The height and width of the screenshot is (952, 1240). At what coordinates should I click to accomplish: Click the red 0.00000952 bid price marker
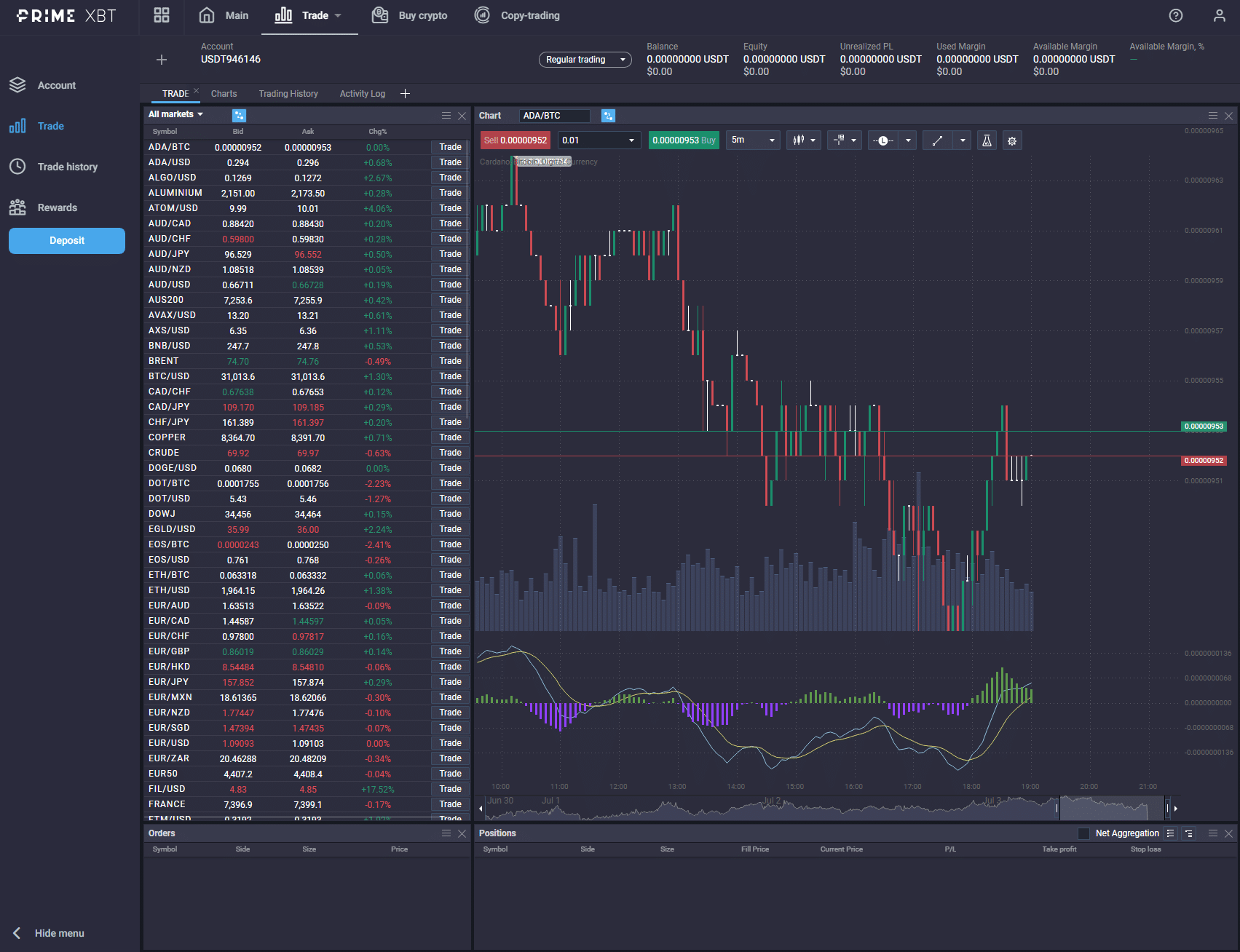[x=1203, y=461]
